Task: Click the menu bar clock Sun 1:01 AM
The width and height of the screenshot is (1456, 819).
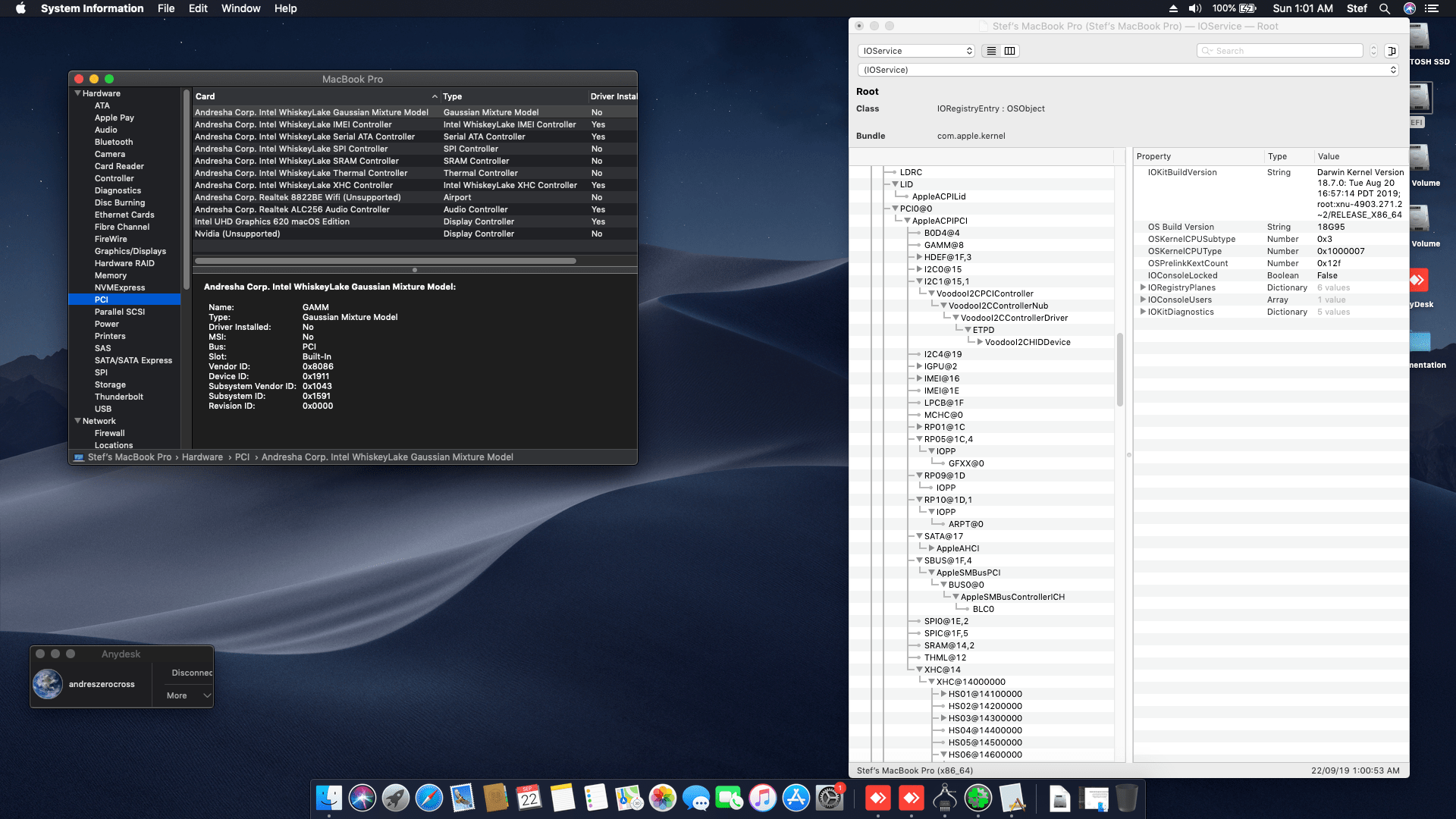Action: 1303,8
